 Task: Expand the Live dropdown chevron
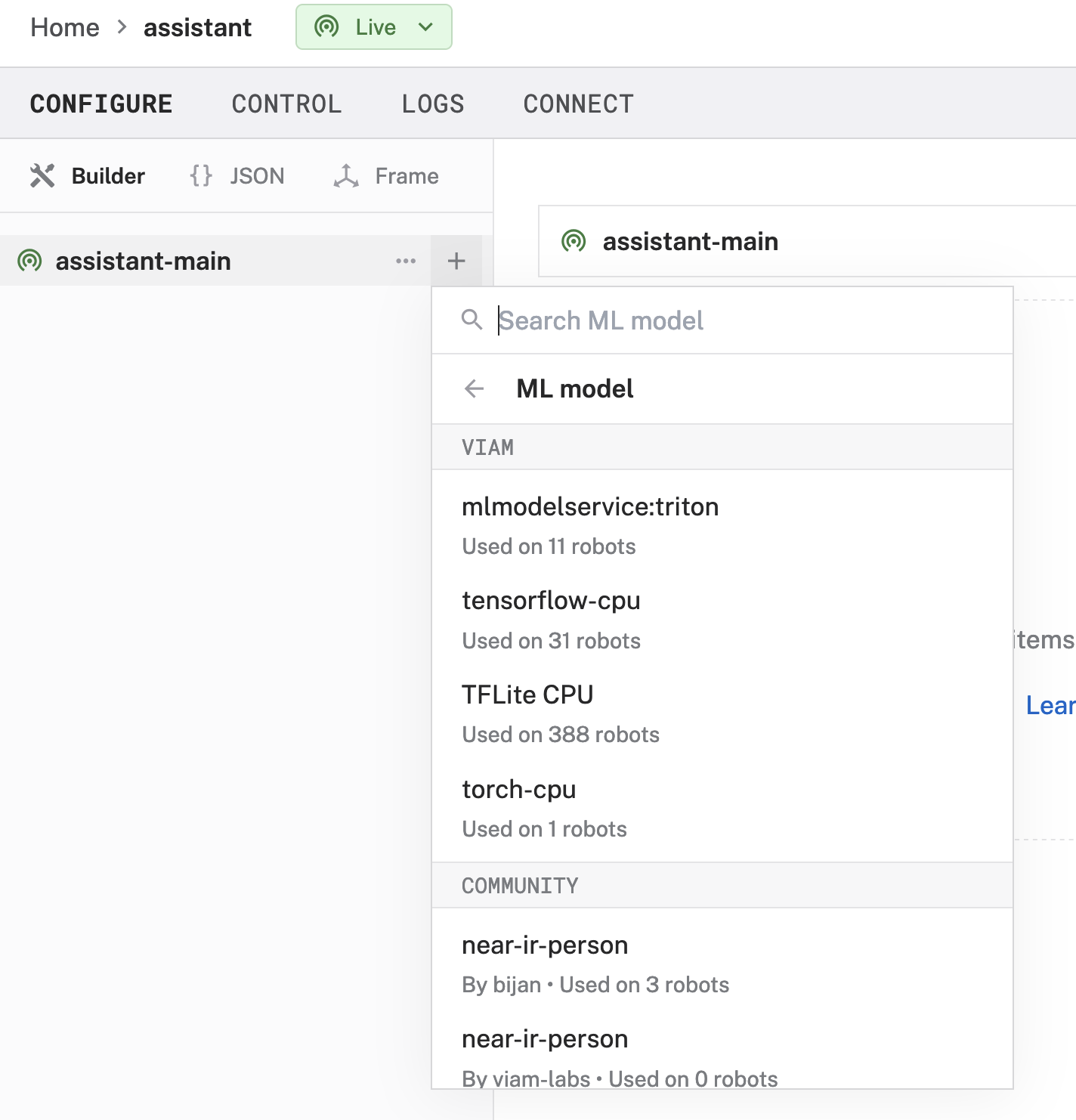[x=425, y=27]
